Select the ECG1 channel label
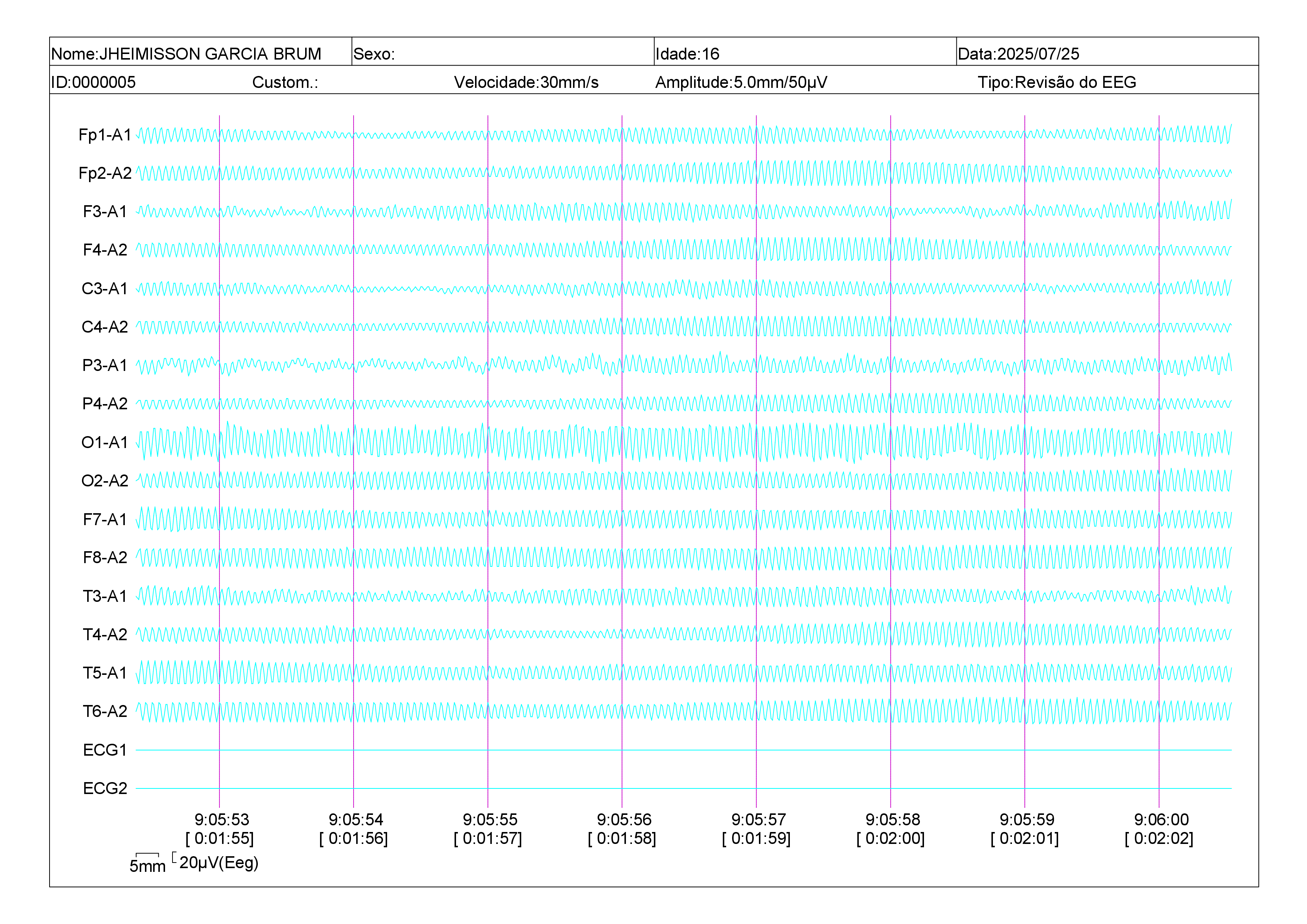The height and width of the screenshot is (924, 1307). [105, 750]
